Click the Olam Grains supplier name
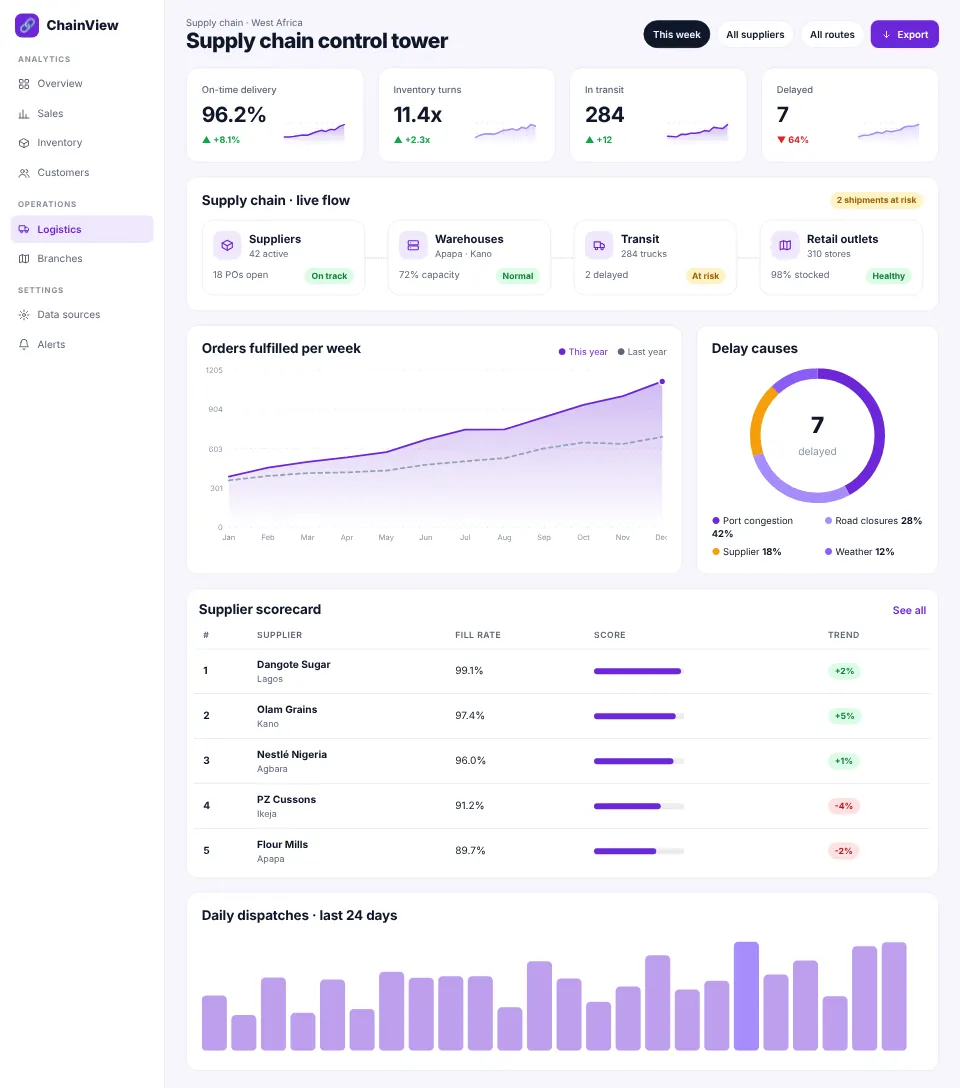960x1088 pixels. (287, 710)
